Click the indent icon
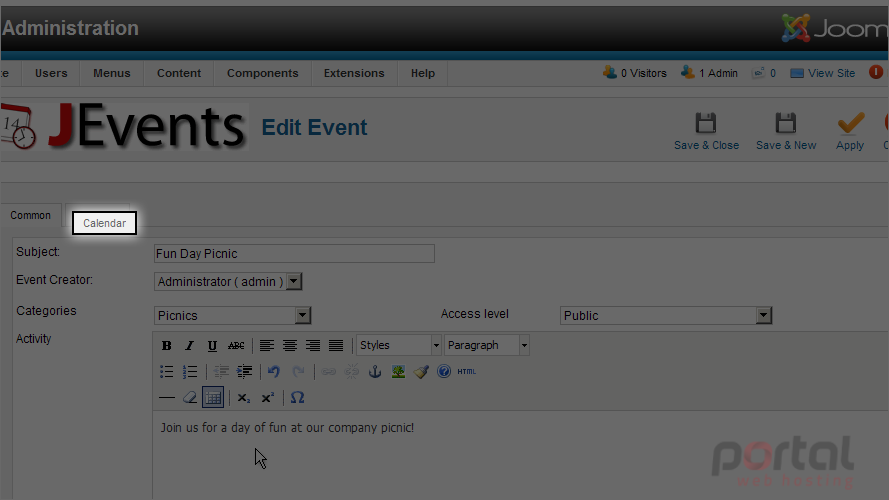 (x=244, y=372)
